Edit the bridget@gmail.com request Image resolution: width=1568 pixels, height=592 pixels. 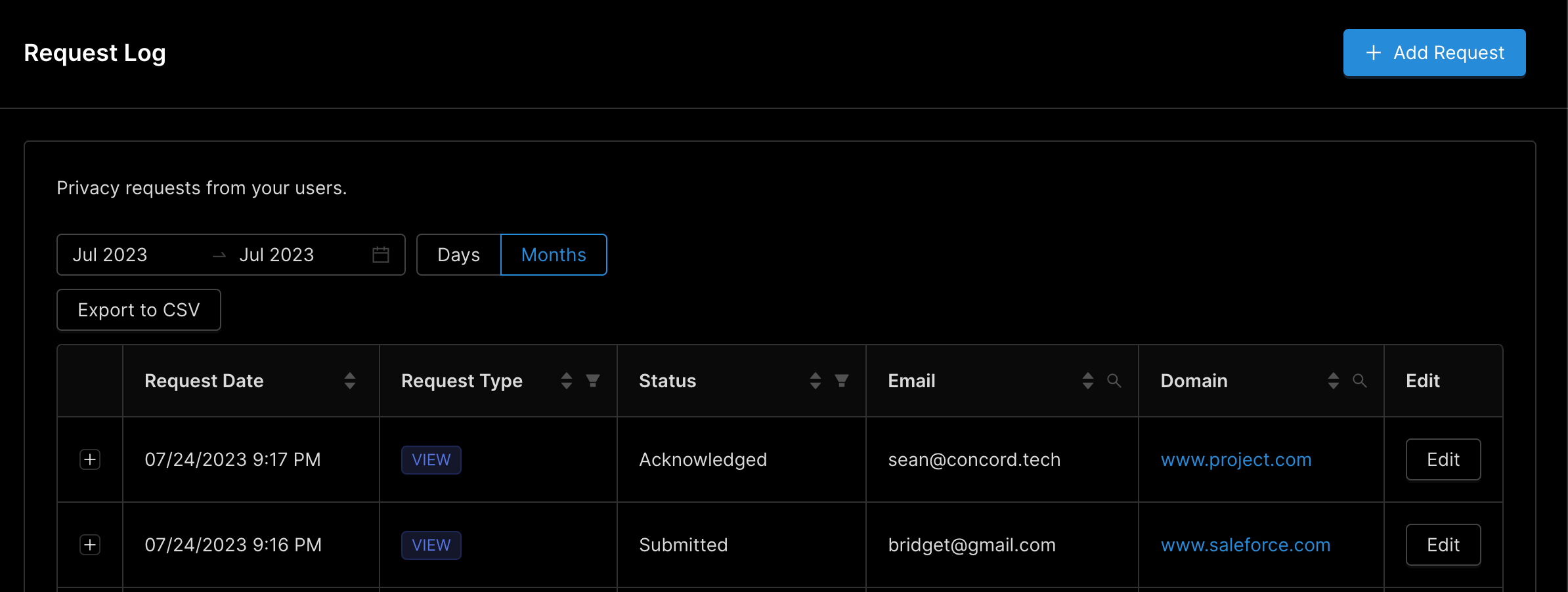pyautogui.click(x=1443, y=545)
